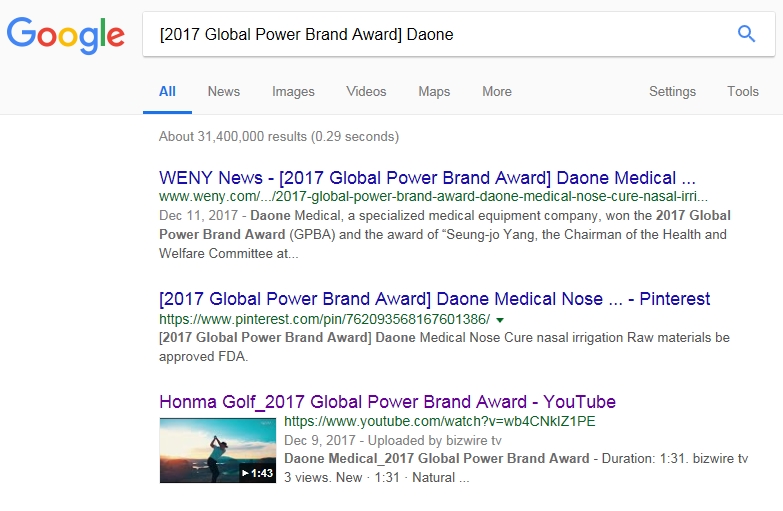Select the All results tab
This screenshot has height=511, width=783.
coord(167,91)
